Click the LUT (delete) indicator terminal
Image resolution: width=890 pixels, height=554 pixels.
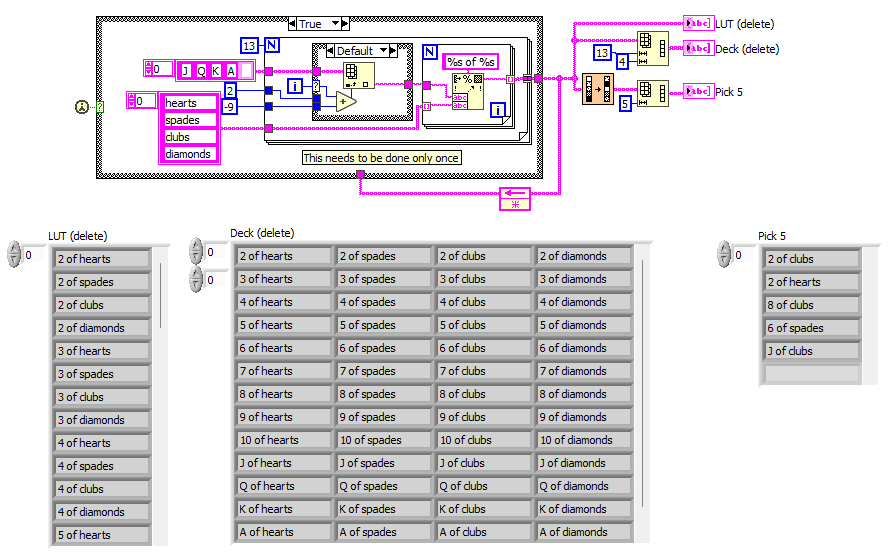698,23
